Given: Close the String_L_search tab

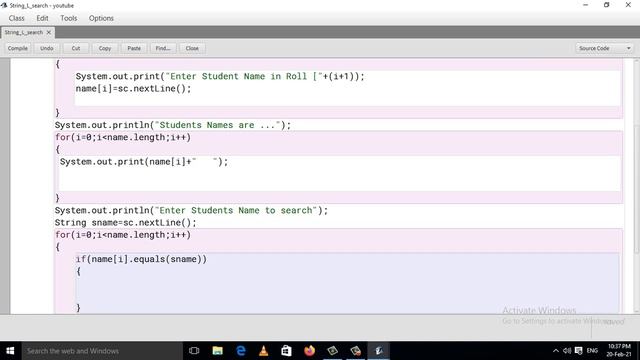Looking at the screenshot, I should coord(49,32).
